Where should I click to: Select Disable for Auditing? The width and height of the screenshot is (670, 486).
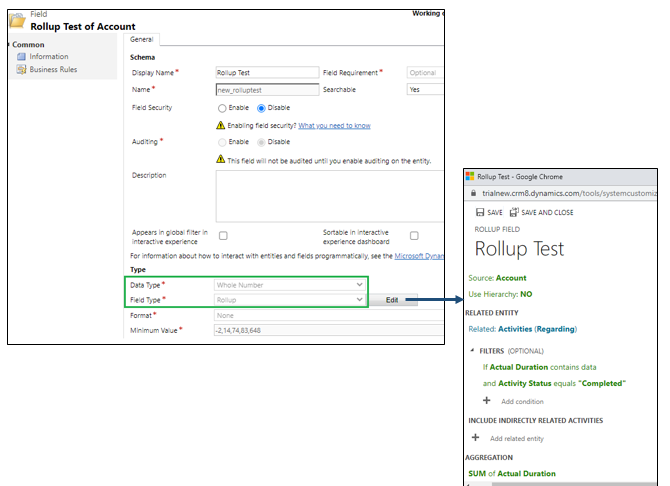point(261,142)
